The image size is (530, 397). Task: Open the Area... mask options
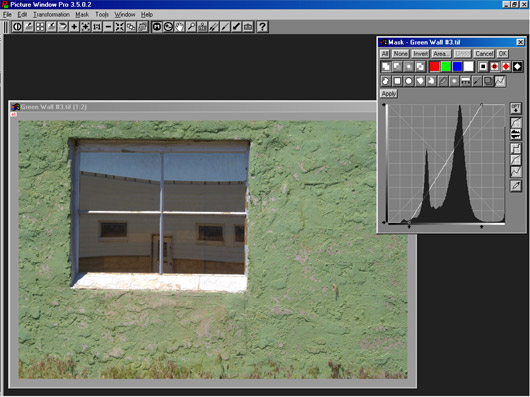tap(441, 54)
